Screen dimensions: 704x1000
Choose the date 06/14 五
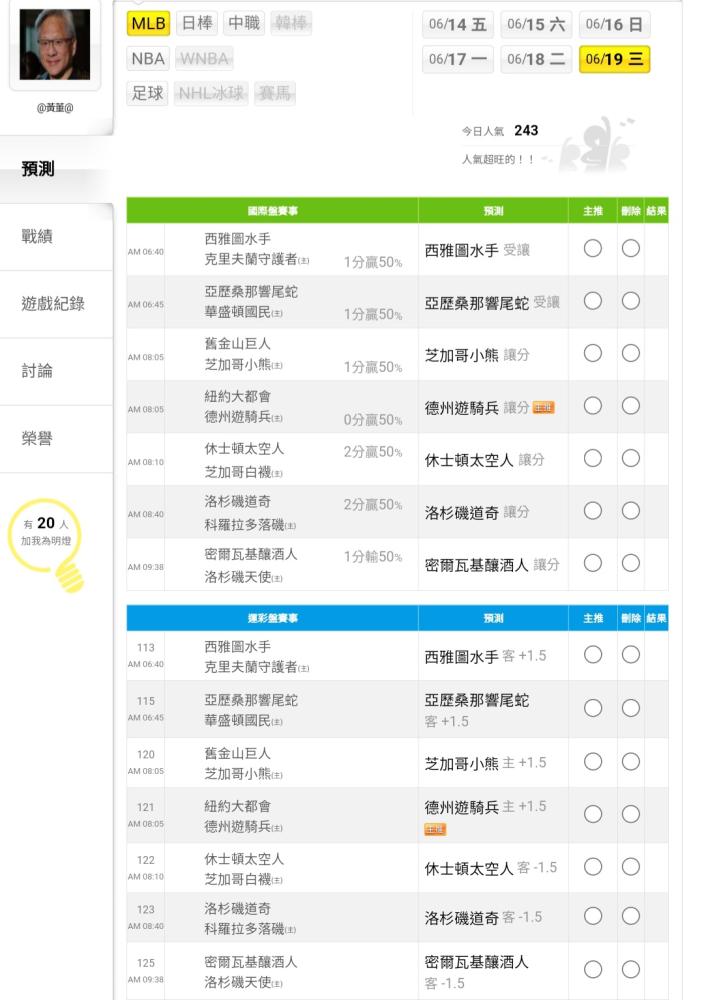[457, 24]
